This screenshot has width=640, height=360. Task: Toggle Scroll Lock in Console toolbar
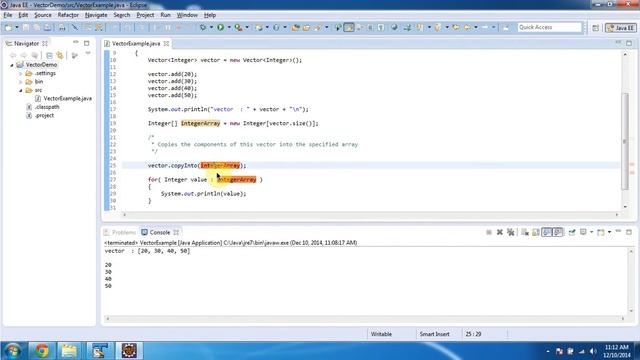tap(536, 232)
